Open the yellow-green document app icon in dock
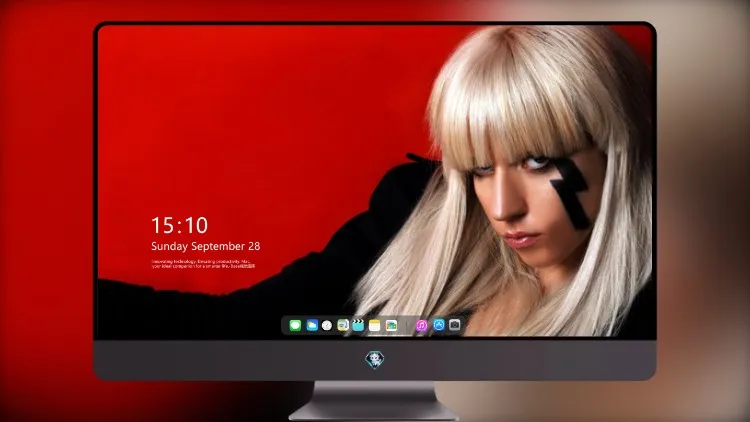This screenshot has width=750, height=422. click(342, 325)
